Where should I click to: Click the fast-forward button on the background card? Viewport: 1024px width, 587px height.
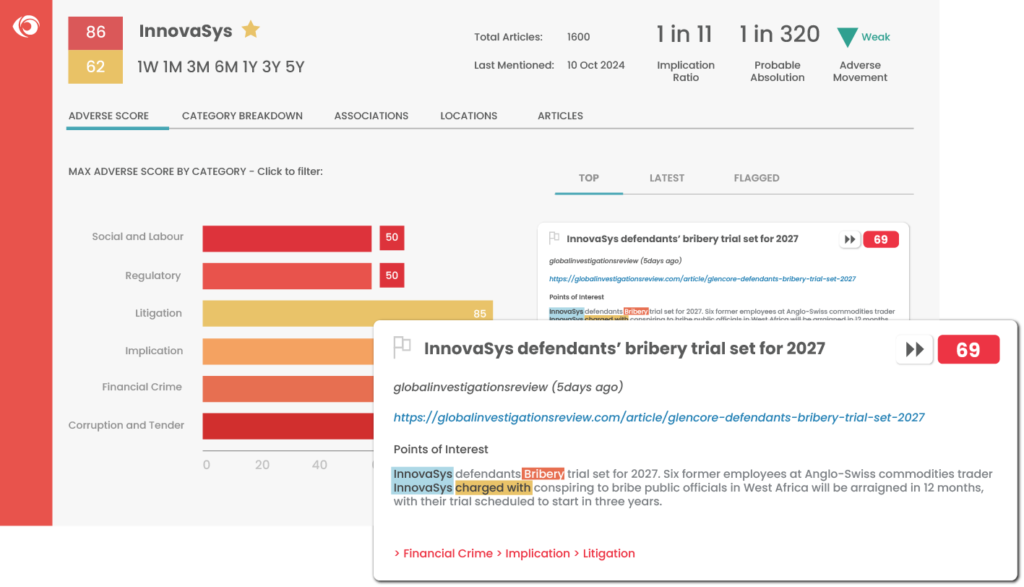pyautogui.click(x=849, y=240)
